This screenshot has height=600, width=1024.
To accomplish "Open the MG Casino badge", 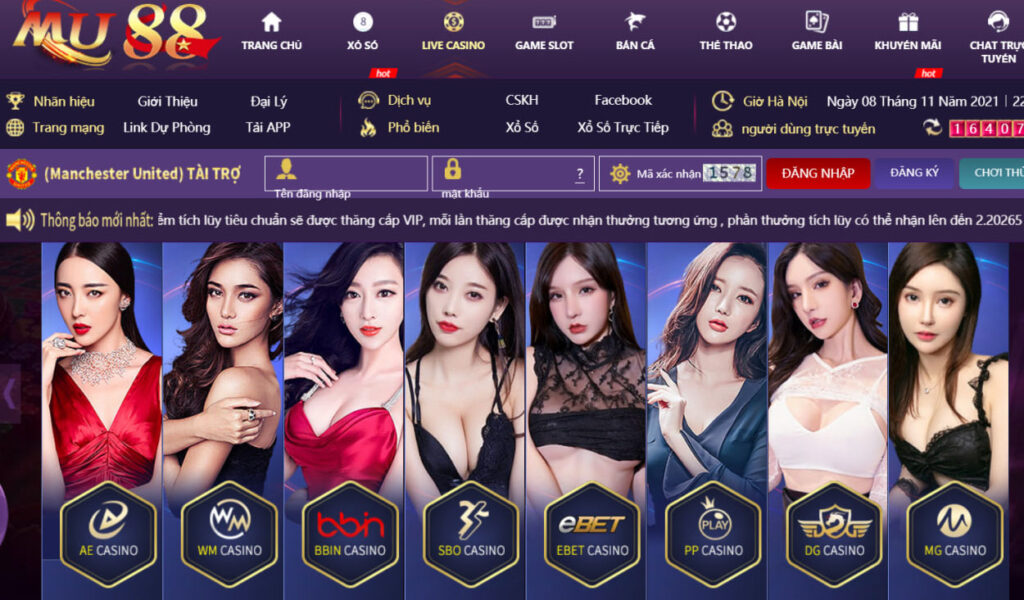I will 955,534.
